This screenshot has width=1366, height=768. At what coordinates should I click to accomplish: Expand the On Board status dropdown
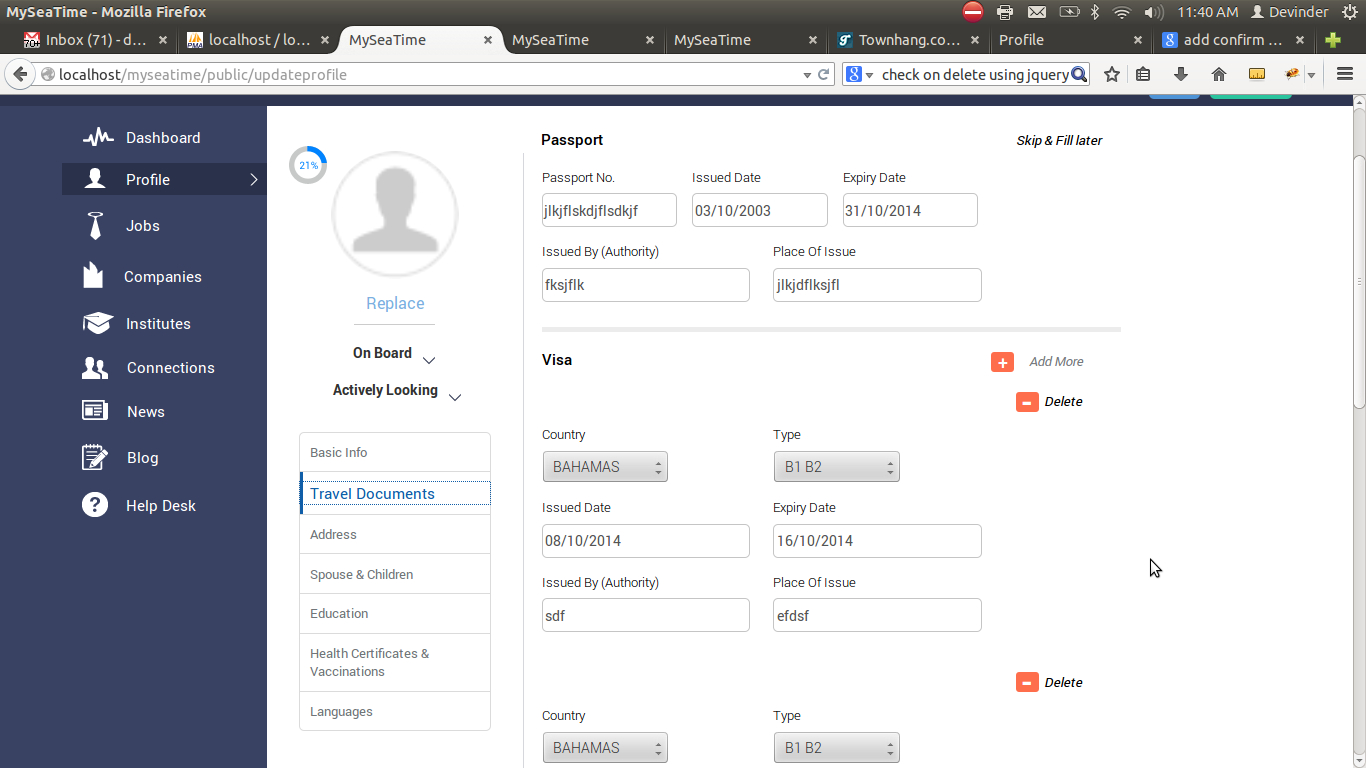point(429,360)
